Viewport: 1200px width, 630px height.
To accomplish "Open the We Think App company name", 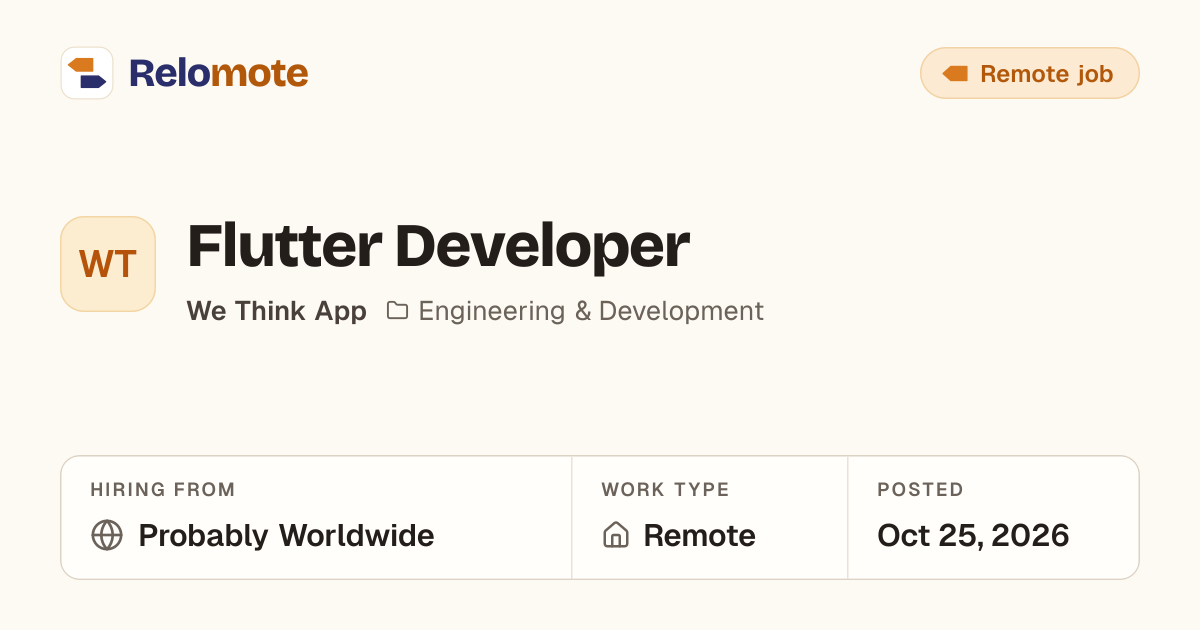I will coord(277,311).
